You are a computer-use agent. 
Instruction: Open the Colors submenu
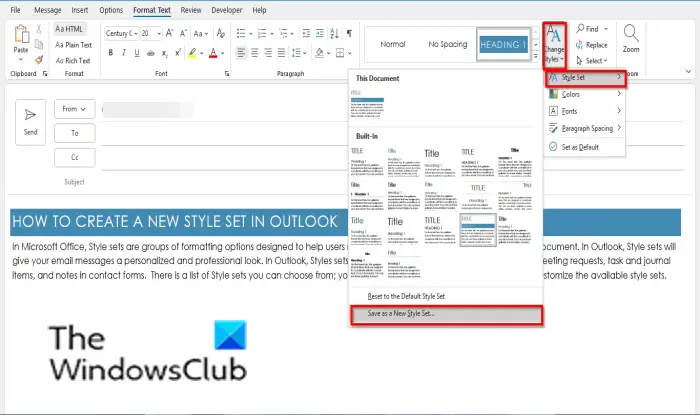click(585, 94)
